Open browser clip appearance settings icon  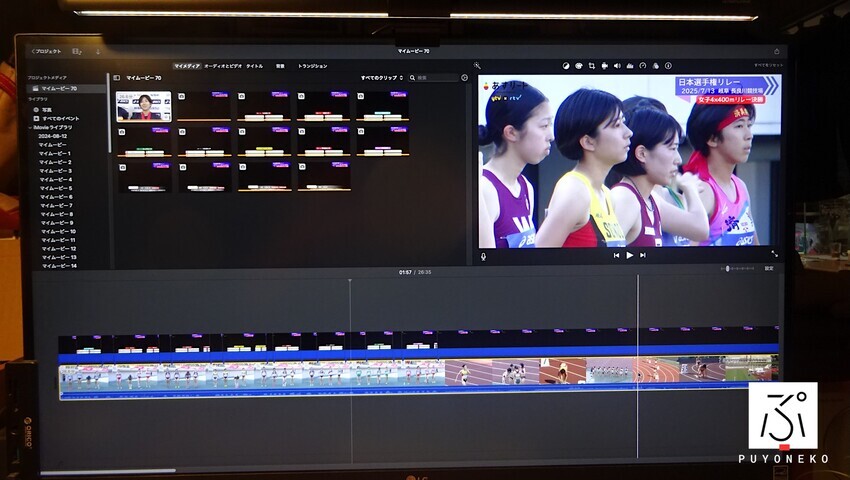[465, 78]
